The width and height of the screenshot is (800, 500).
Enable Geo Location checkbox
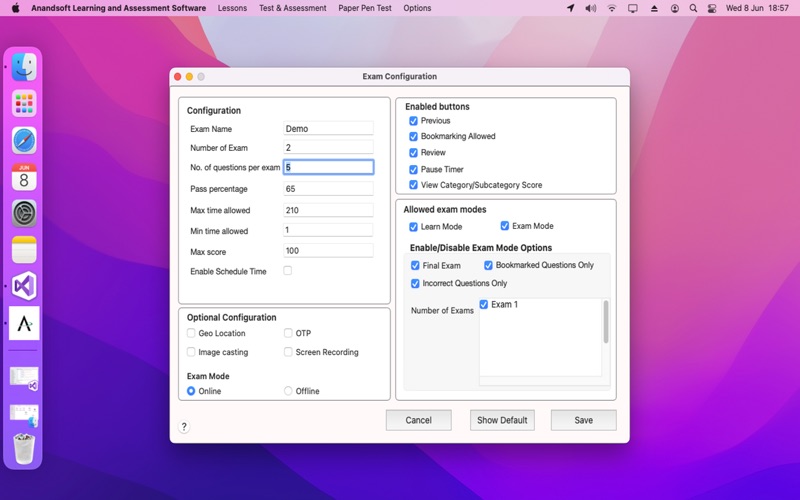pyautogui.click(x=191, y=333)
